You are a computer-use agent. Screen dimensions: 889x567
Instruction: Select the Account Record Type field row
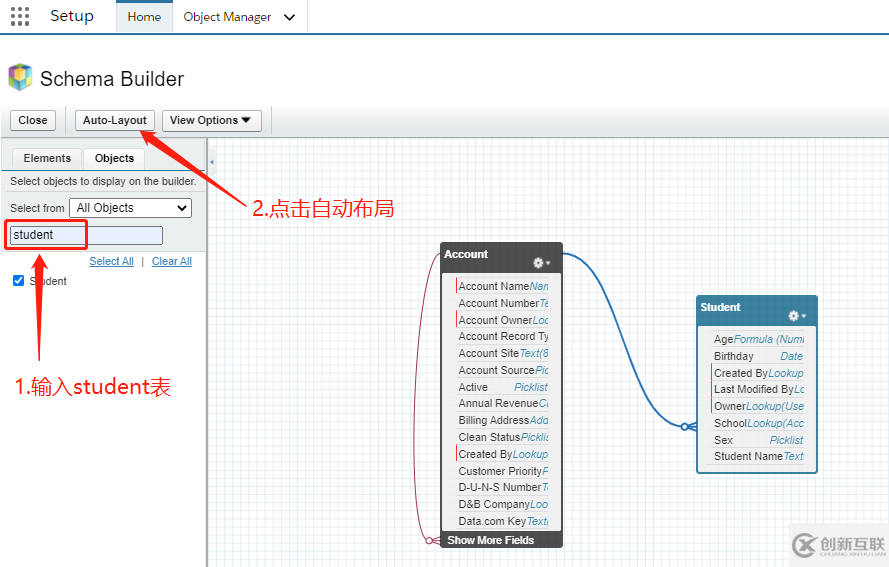coord(503,336)
